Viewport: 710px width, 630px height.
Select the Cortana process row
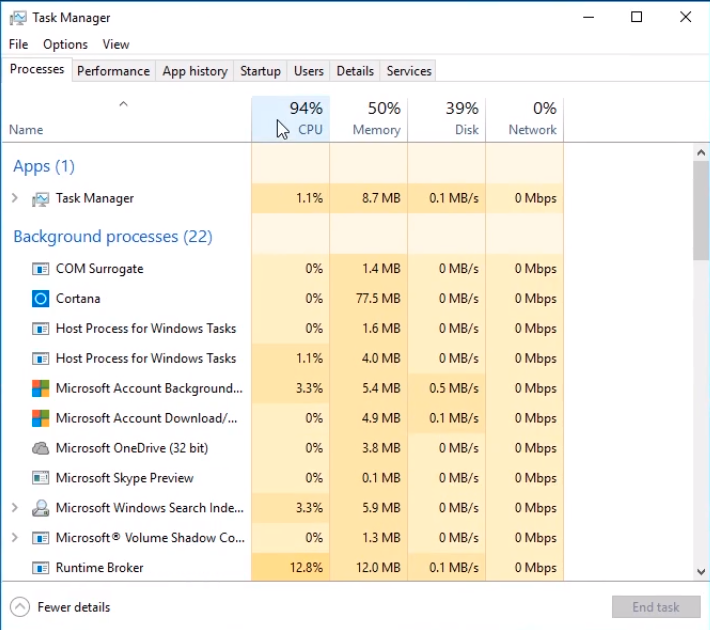(283, 298)
